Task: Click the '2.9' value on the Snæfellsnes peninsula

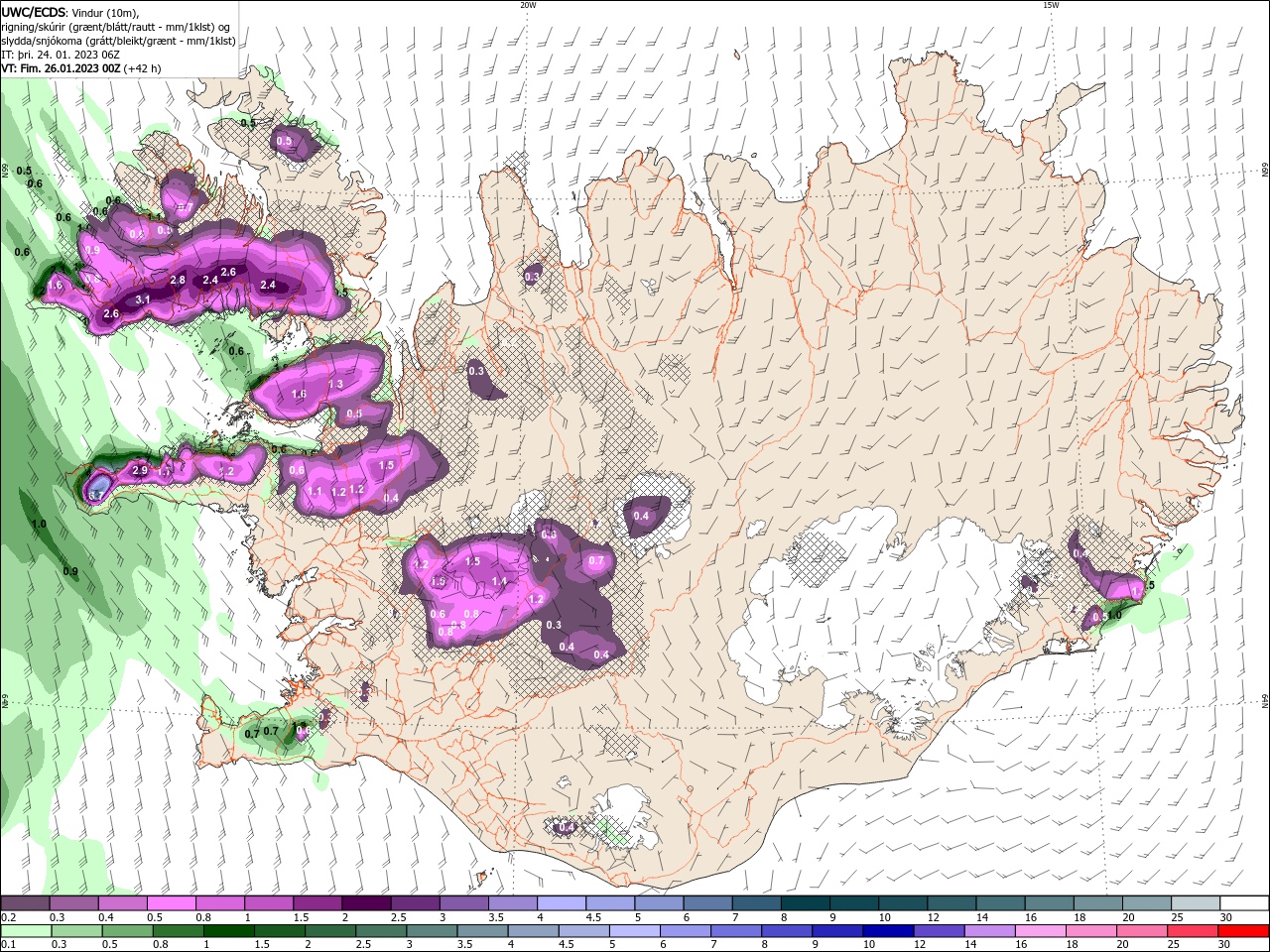Action: coord(140,470)
